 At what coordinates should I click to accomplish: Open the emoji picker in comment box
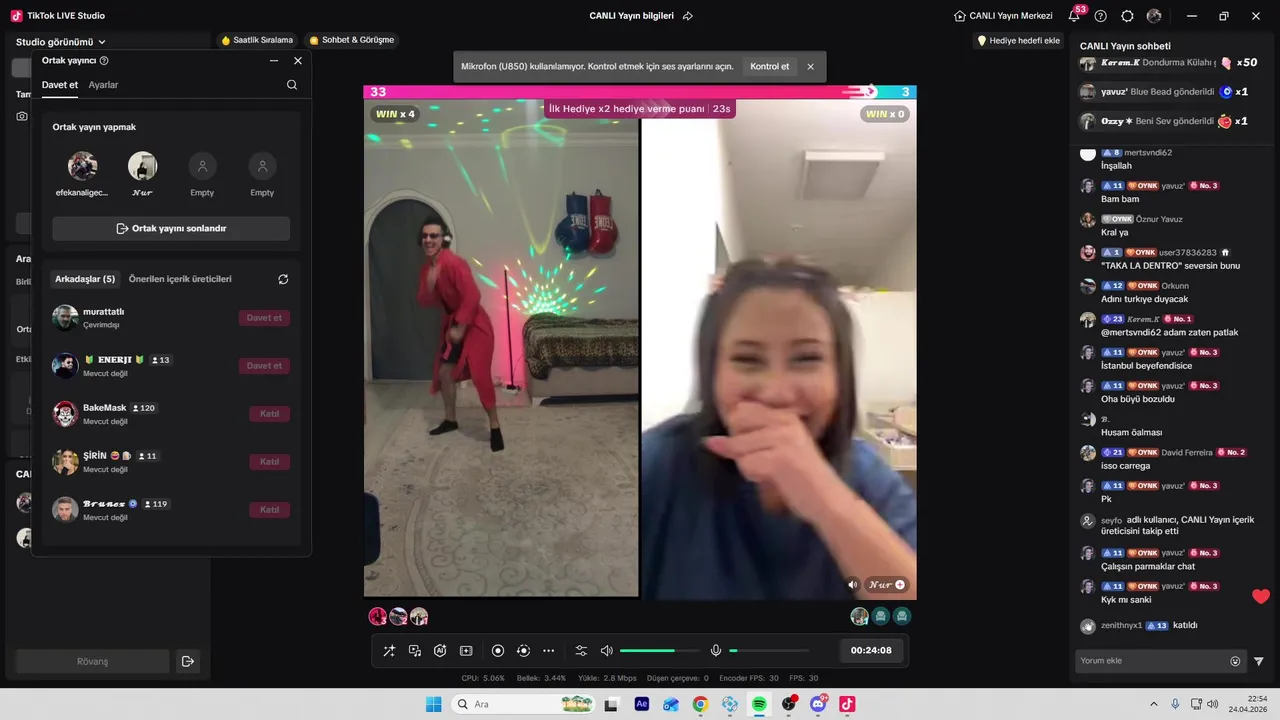point(1235,661)
